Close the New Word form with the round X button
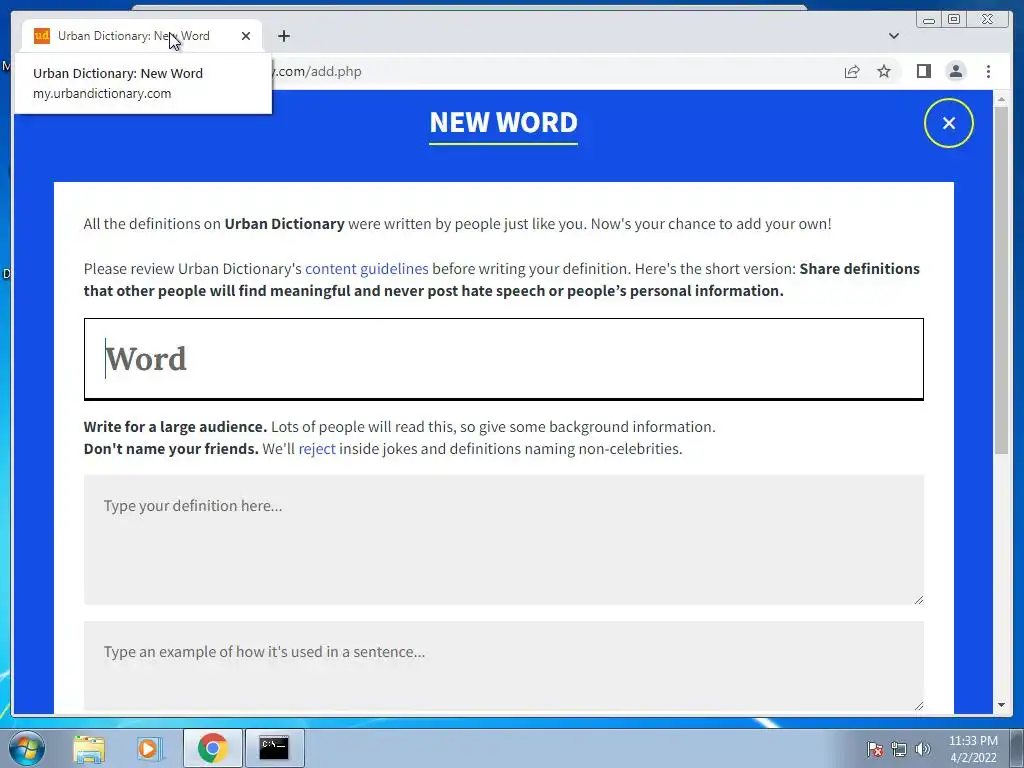Image resolution: width=1024 pixels, height=768 pixels. (x=948, y=123)
